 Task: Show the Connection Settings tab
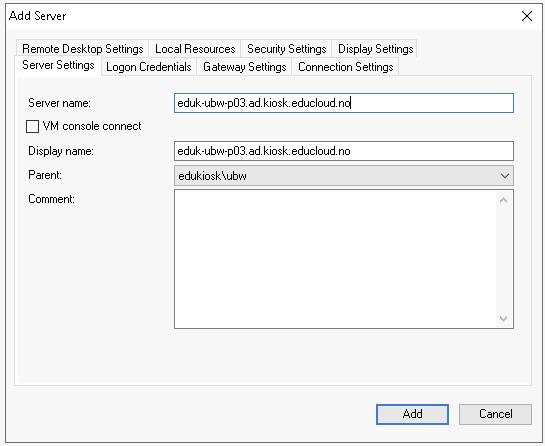(345, 67)
